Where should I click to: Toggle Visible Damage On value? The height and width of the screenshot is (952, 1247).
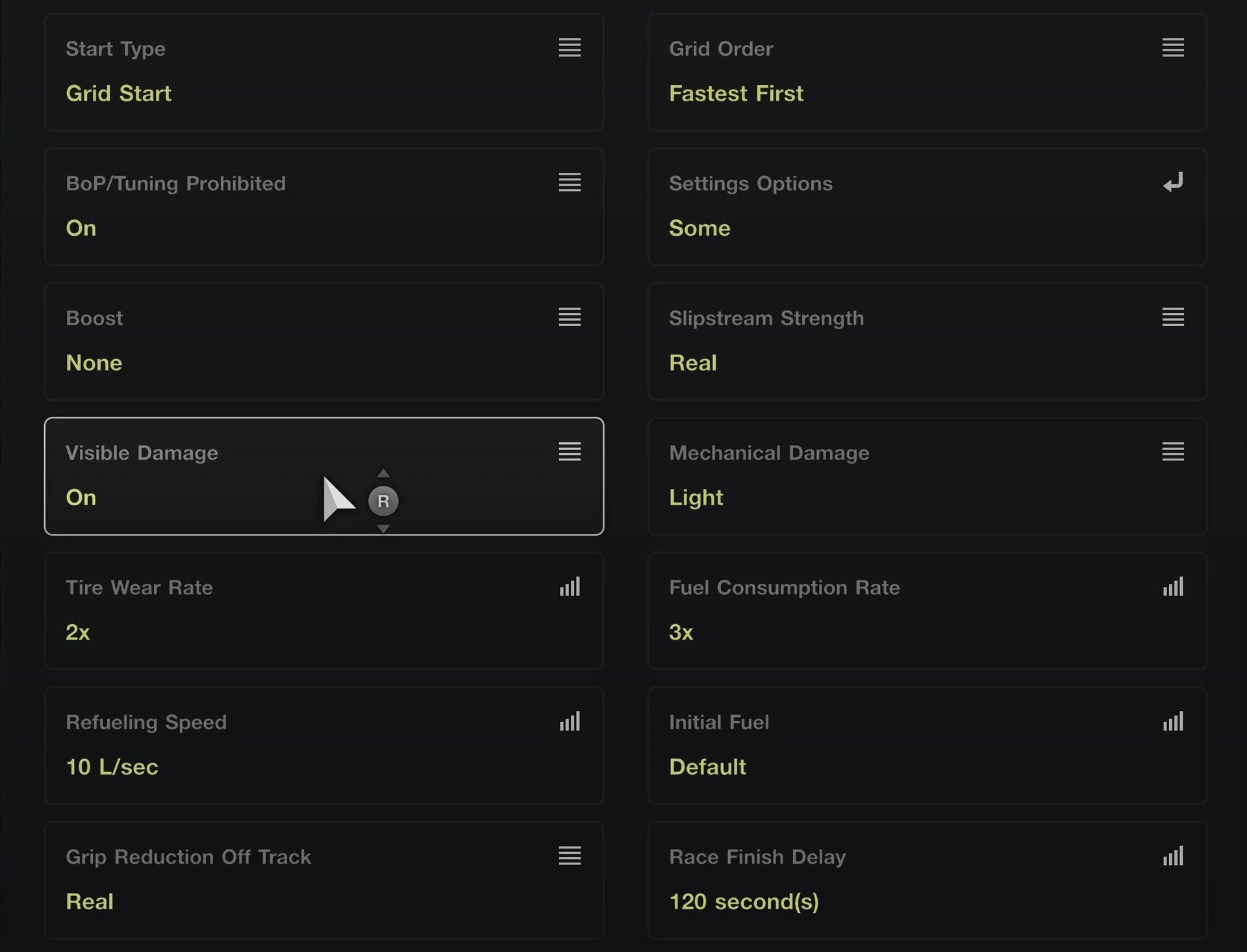coord(81,497)
